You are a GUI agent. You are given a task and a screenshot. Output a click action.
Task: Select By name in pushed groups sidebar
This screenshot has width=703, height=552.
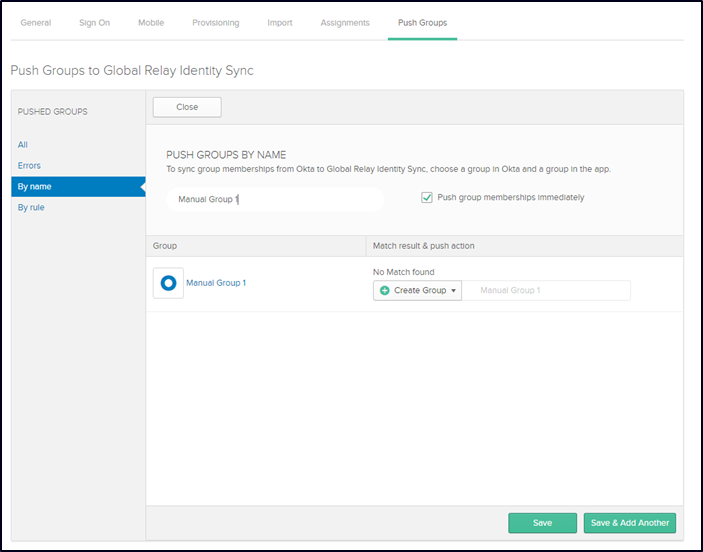78,187
